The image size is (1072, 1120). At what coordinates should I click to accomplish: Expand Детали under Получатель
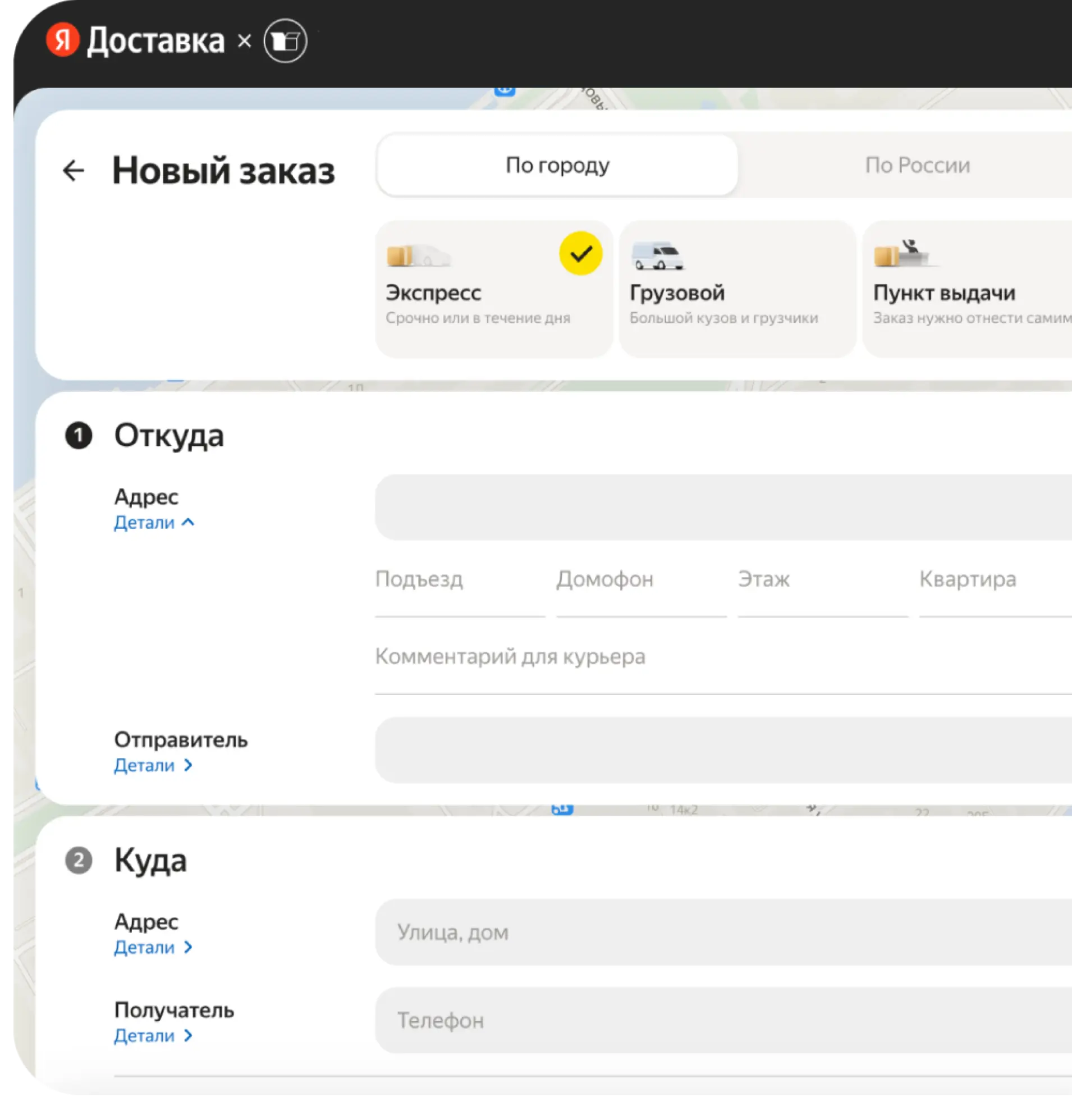tap(153, 1035)
